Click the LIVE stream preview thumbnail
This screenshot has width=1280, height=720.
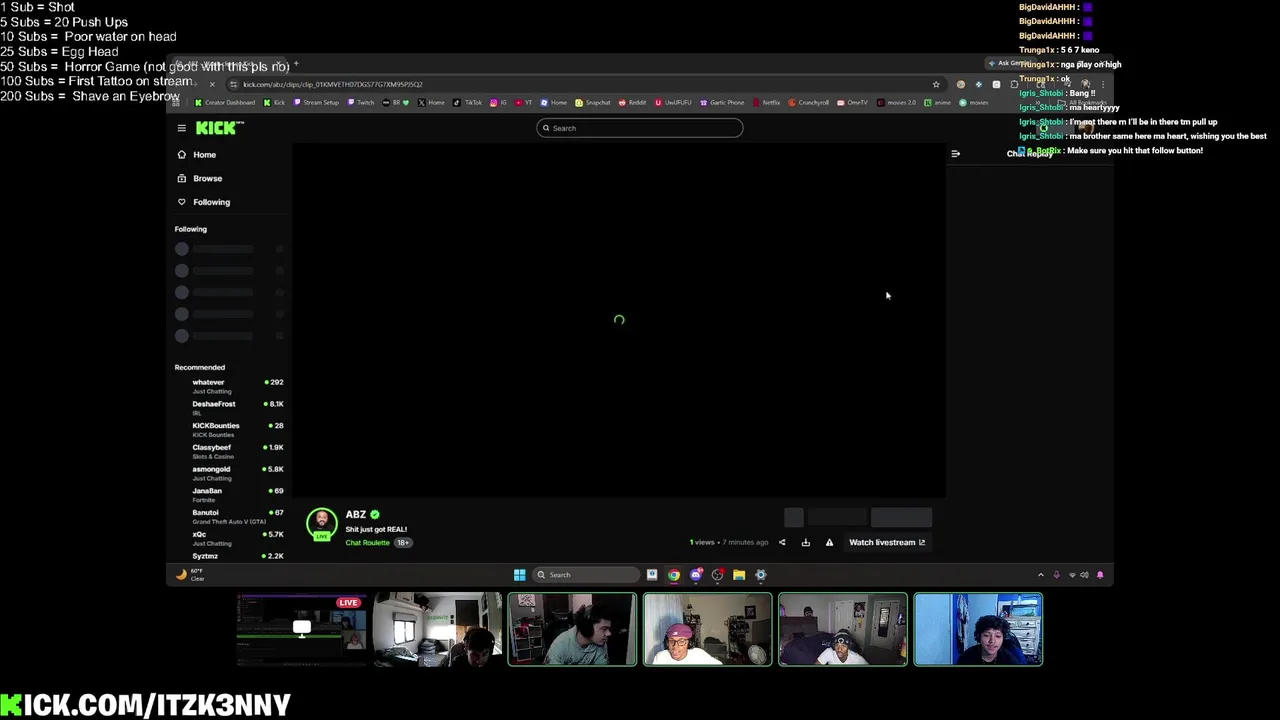(x=301, y=629)
